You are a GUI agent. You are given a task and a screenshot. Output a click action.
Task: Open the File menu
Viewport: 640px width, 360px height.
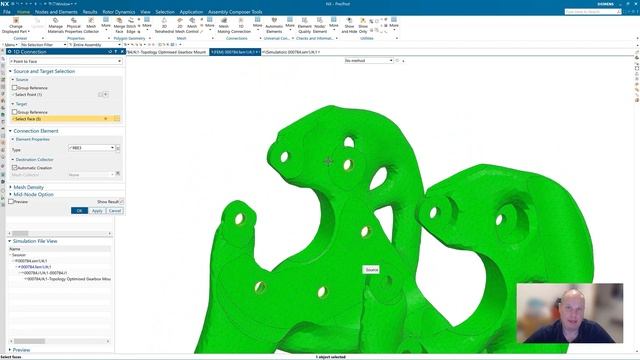tap(7, 12)
